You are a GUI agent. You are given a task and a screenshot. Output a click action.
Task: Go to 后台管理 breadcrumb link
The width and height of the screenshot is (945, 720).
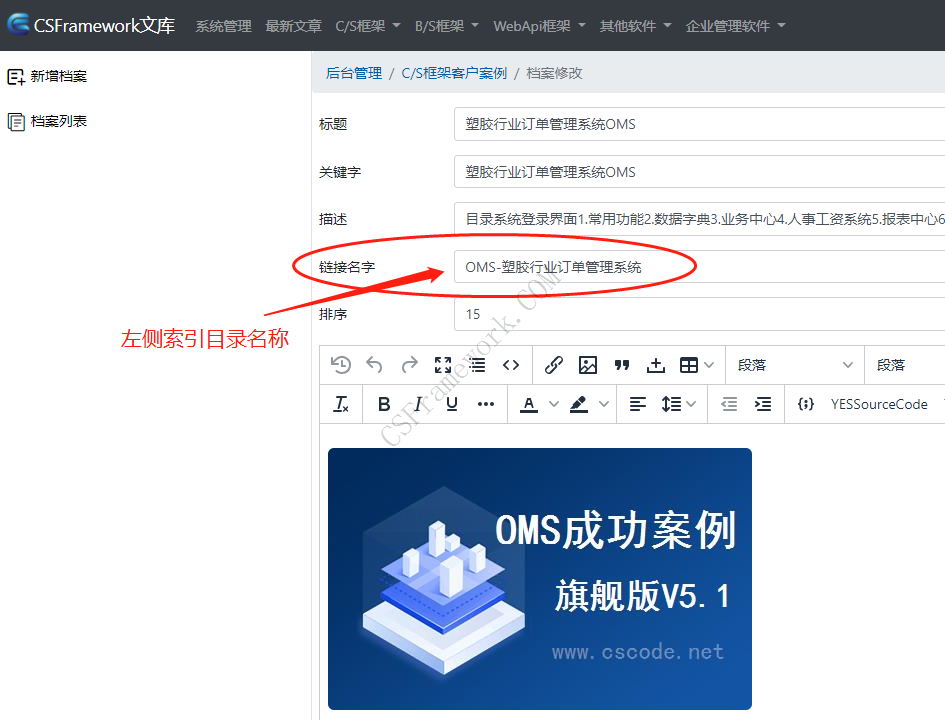pos(354,74)
